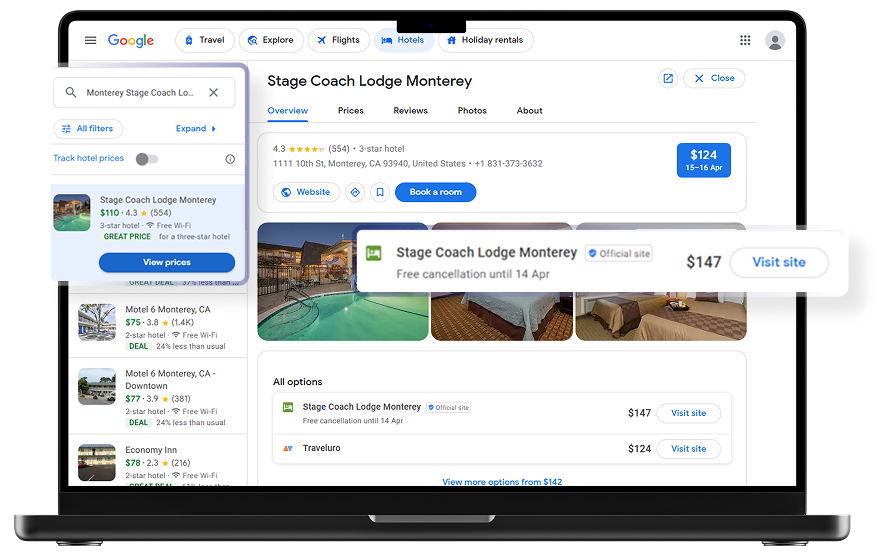
Task: Open the twin beds room photo
Action: click(661, 317)
